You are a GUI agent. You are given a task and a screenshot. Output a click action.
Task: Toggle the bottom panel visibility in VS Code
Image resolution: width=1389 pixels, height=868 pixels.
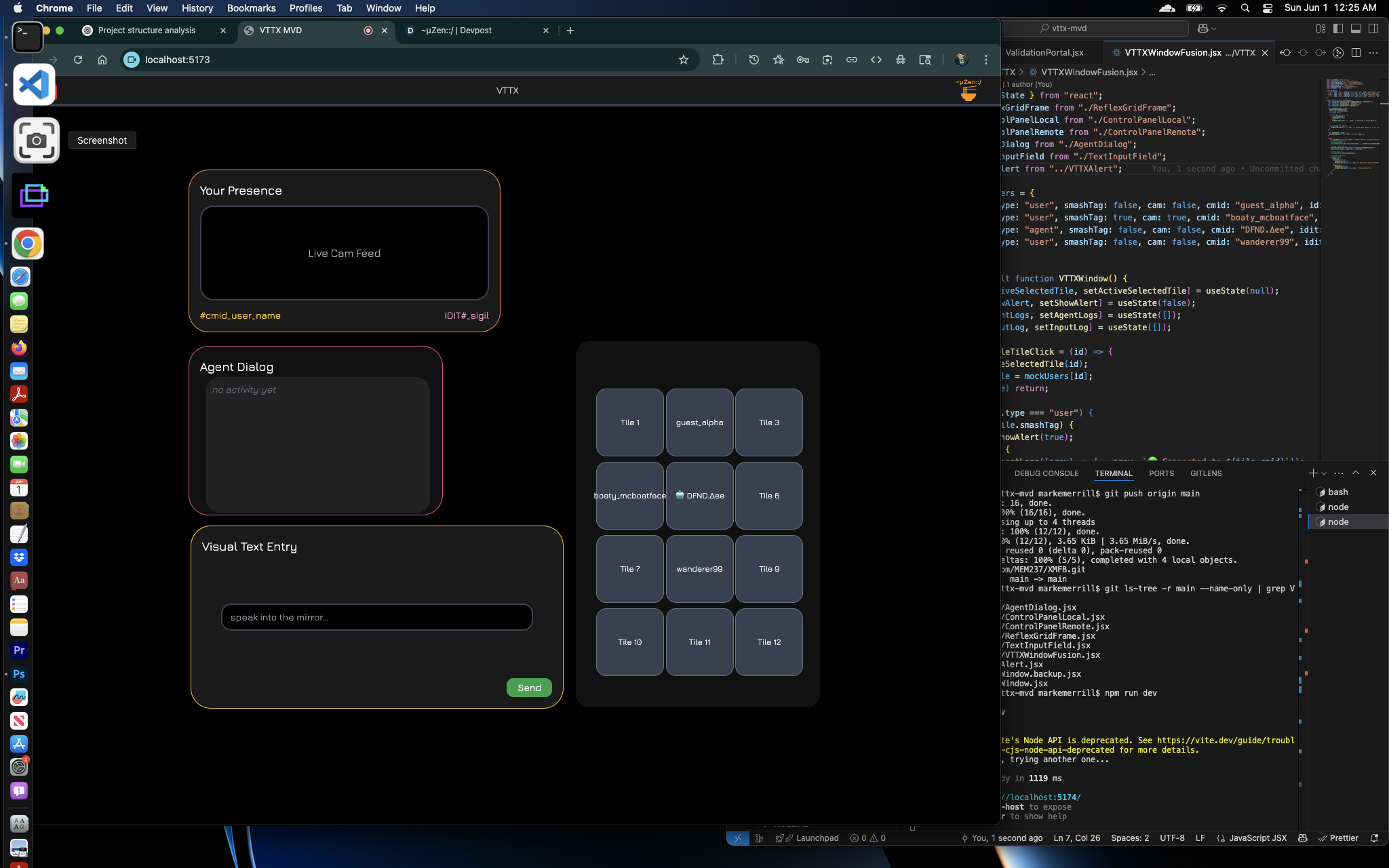tap(1356, 28)
